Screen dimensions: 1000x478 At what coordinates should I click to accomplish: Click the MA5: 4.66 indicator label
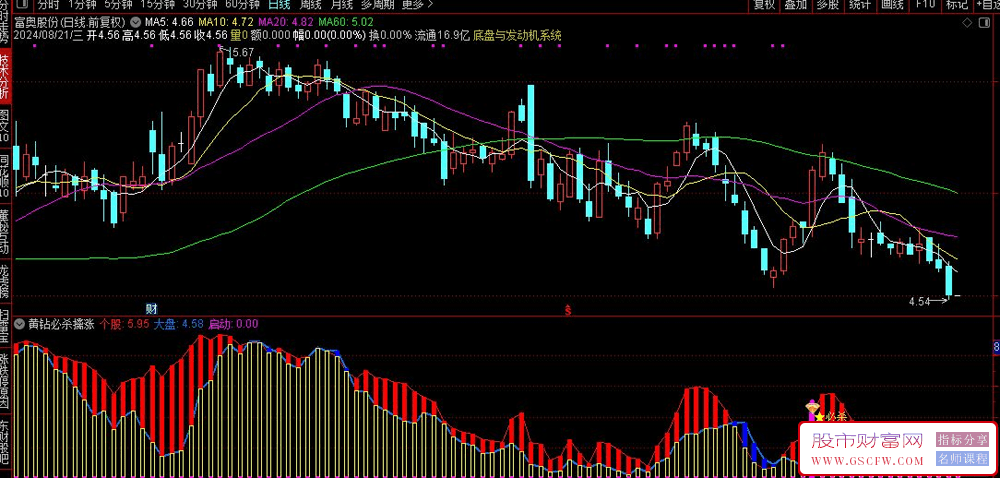168,22
